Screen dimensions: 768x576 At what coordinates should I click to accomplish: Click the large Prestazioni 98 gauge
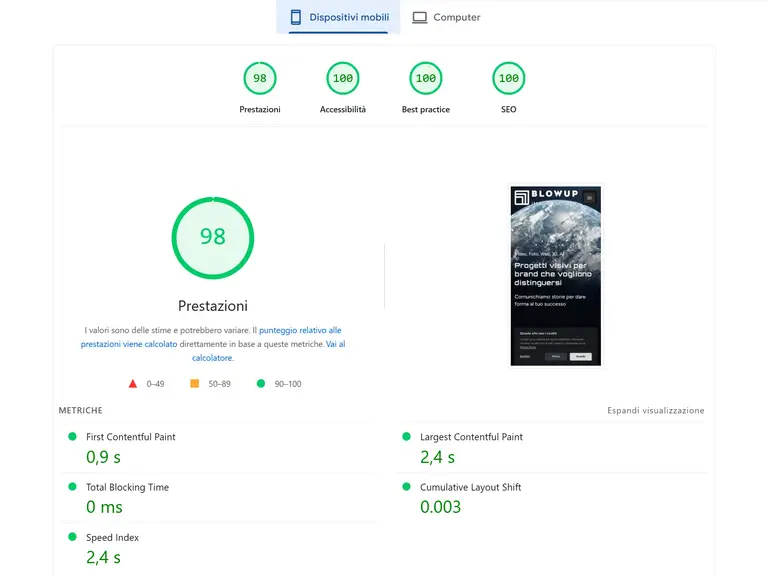click(x=213, y=238)
